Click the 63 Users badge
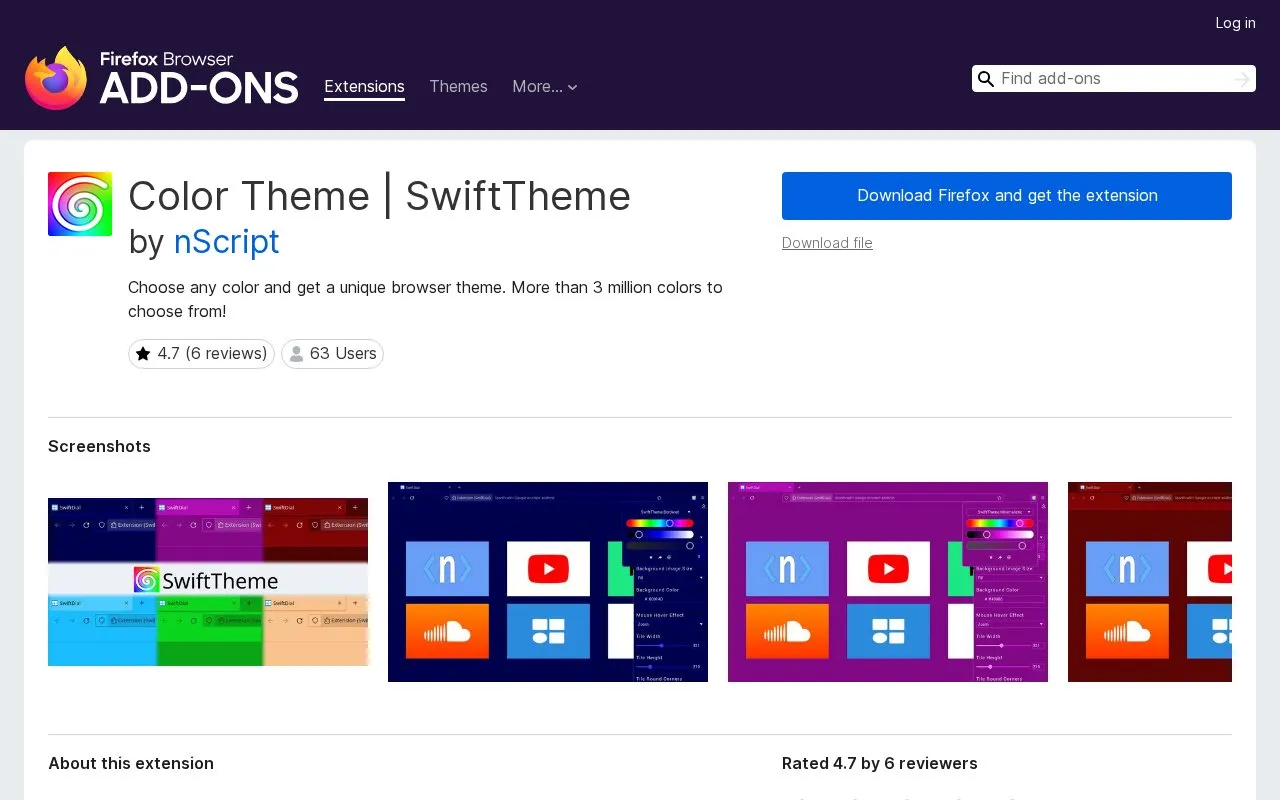Image resolution: width=1280 pixels, height=800 pixels. click(x=332, y=354)
